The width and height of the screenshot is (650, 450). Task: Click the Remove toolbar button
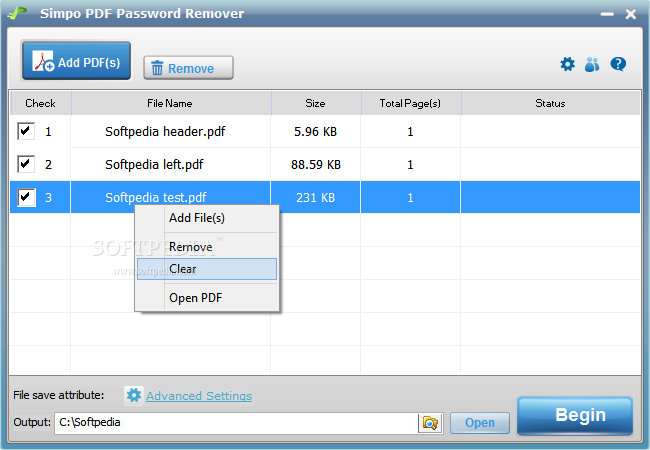pos(188,68)
